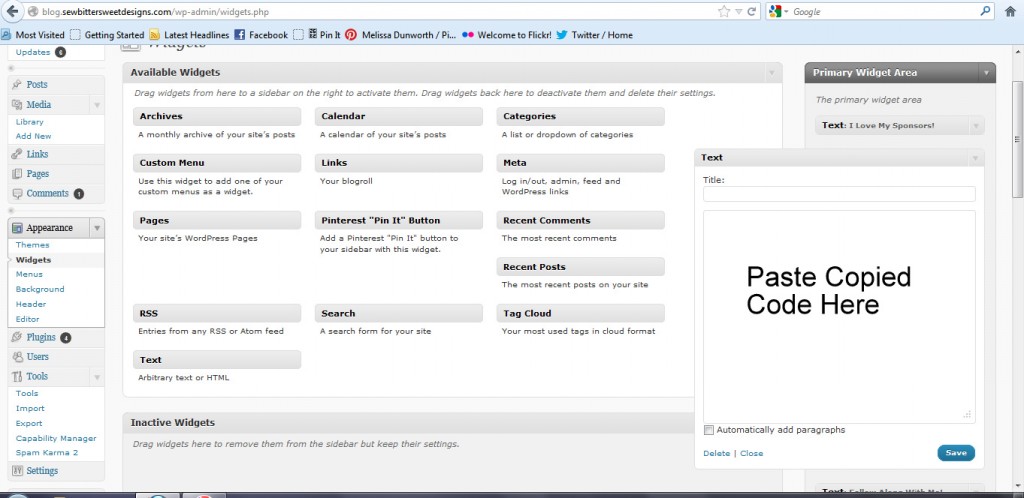Viewport: 1024px width, 498px height.
Task: Click the Users icon in admin menu
Action: (x=17, y=357)
